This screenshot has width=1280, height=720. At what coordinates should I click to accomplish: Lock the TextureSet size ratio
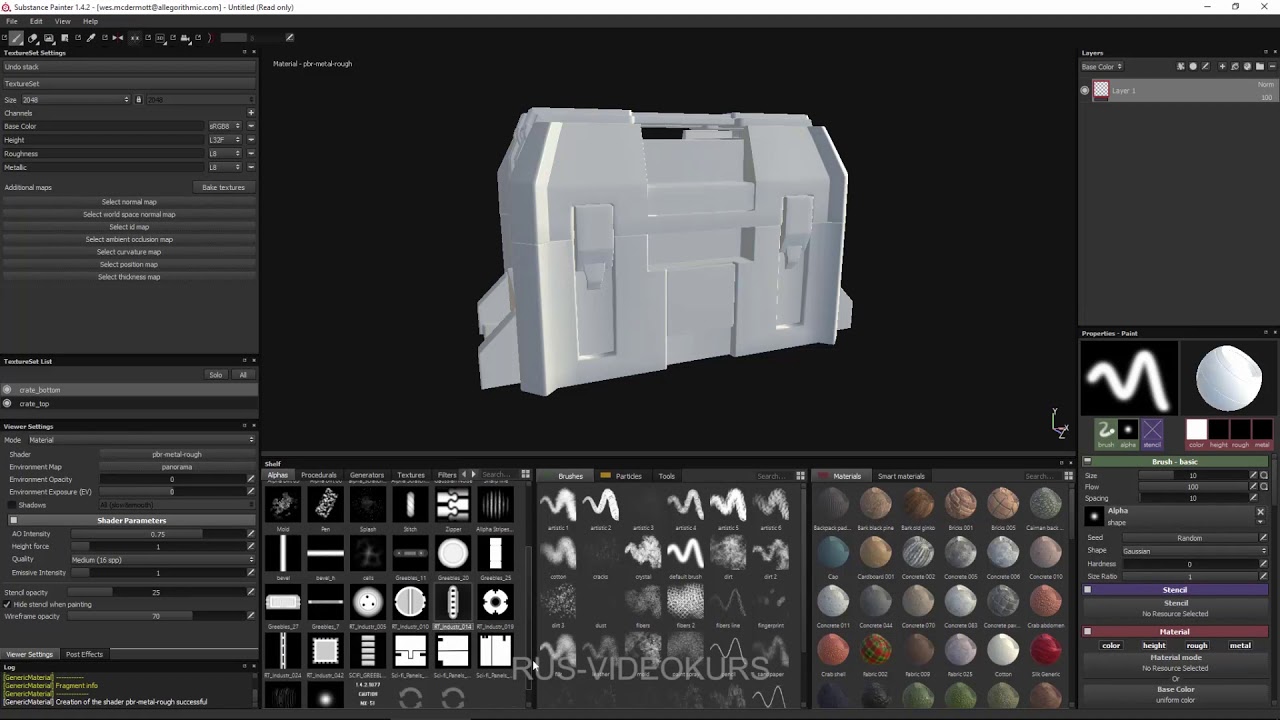pyautogui.click(x=138, y=100)
